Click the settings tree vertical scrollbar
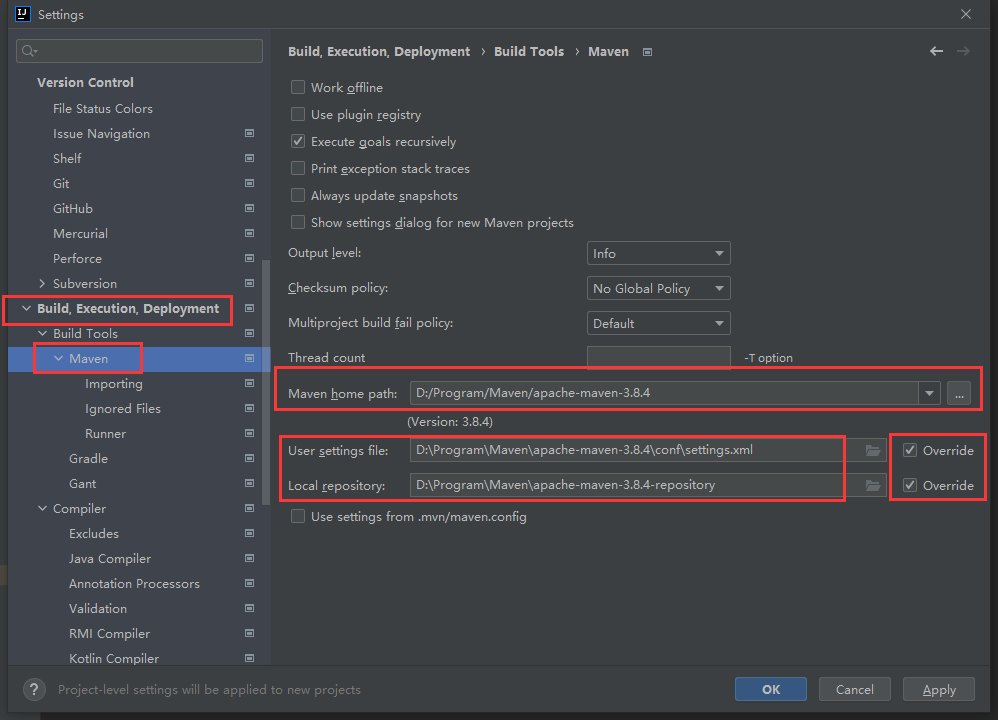This screenshot has height=720, width=998. click(267, 382)
